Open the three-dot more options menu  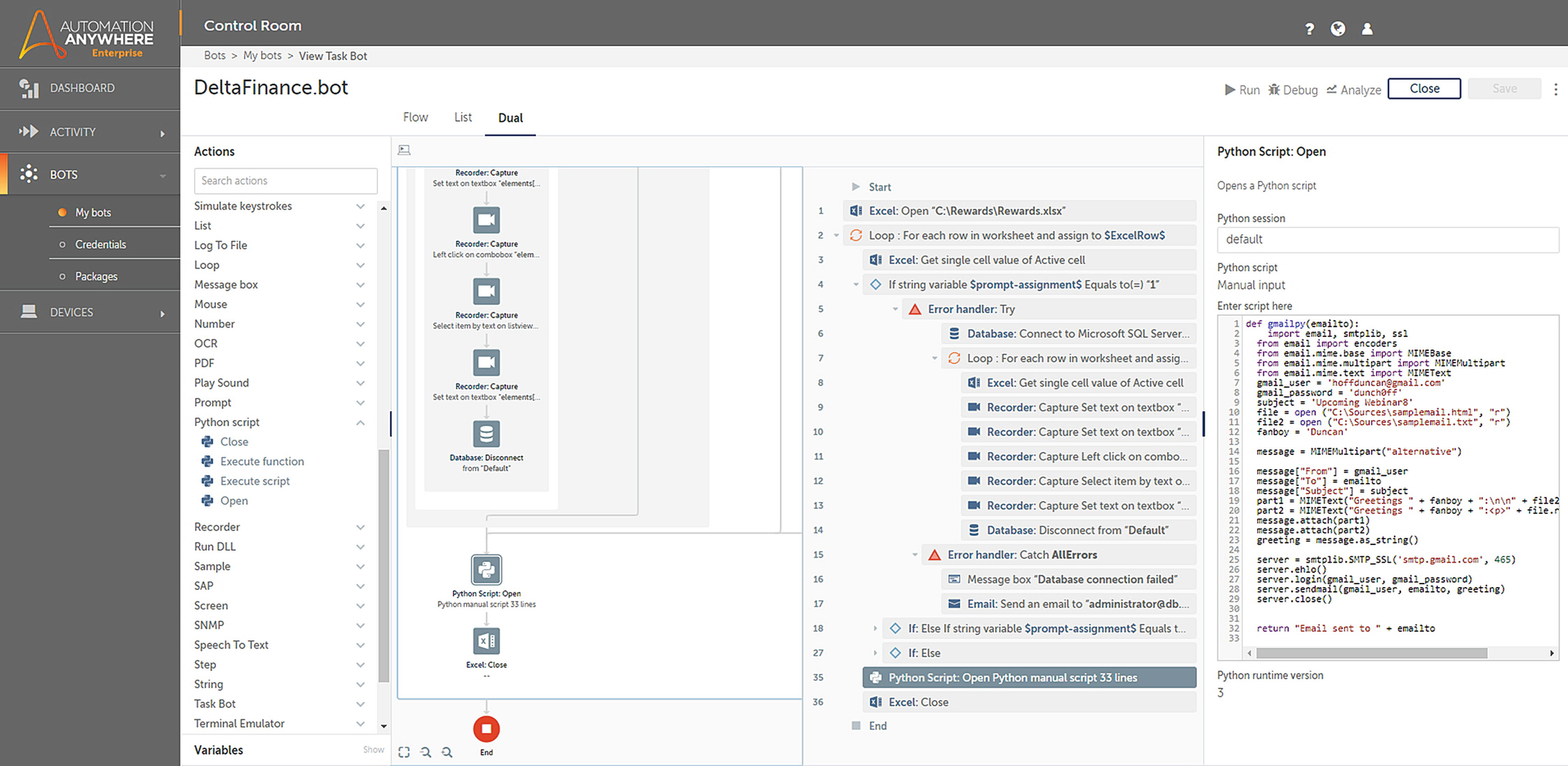click(x=1555, y=89)
